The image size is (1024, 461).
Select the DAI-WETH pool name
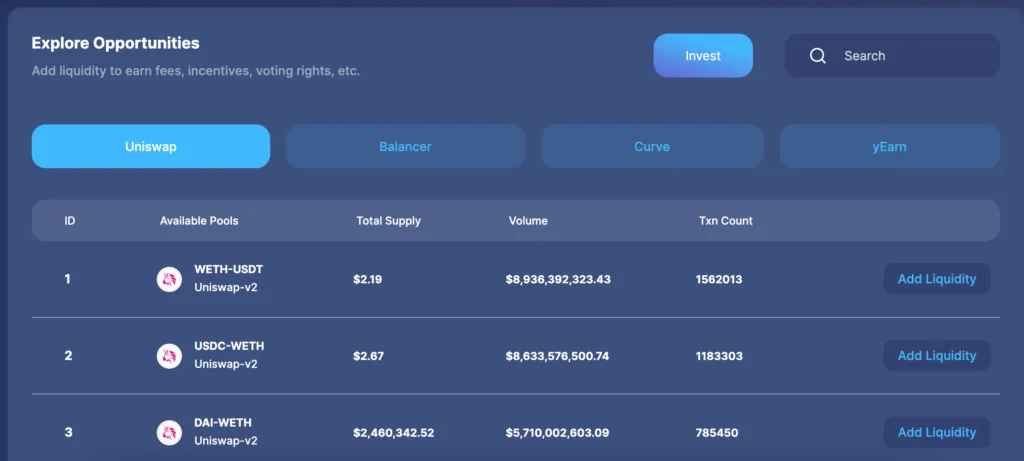(223, 422)
